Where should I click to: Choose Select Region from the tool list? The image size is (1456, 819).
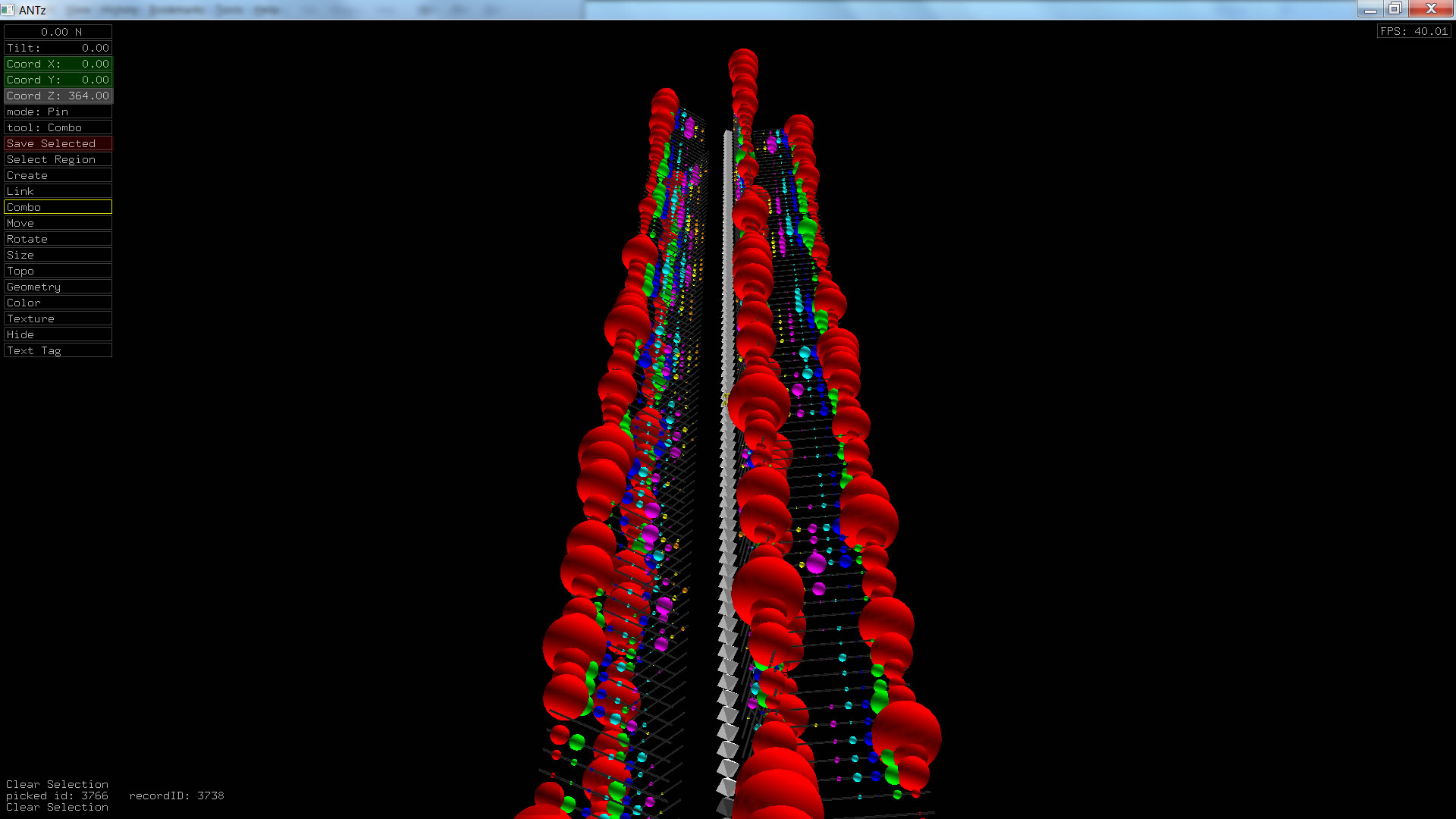tap(58, 159)
